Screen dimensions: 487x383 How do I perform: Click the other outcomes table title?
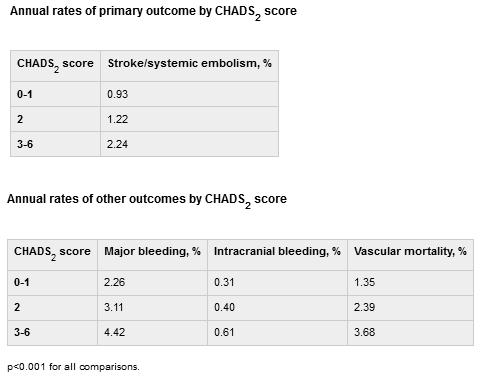pyautogui.click(x=147, y=200)
